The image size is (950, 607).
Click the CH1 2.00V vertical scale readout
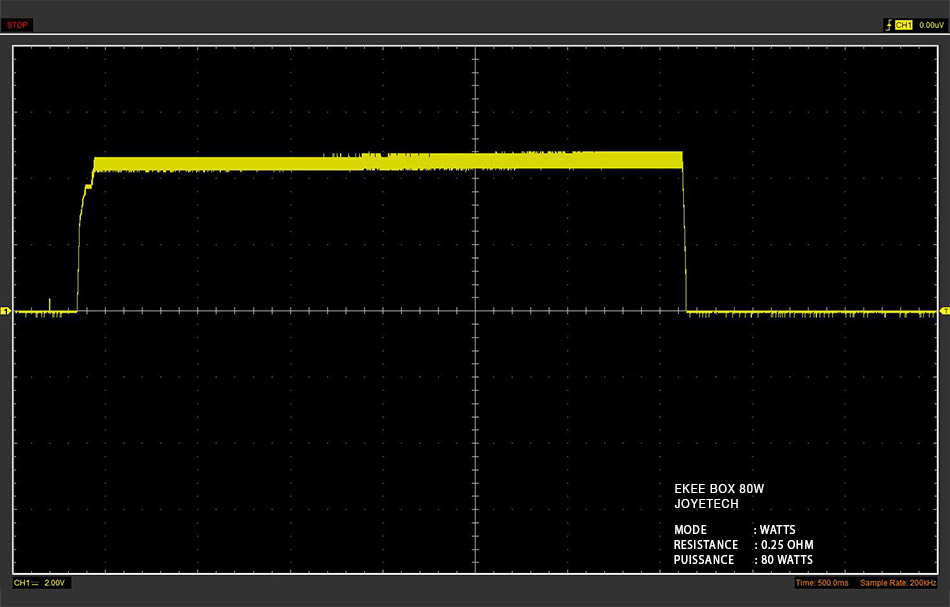pyautogui.click(x=40, y=583)
